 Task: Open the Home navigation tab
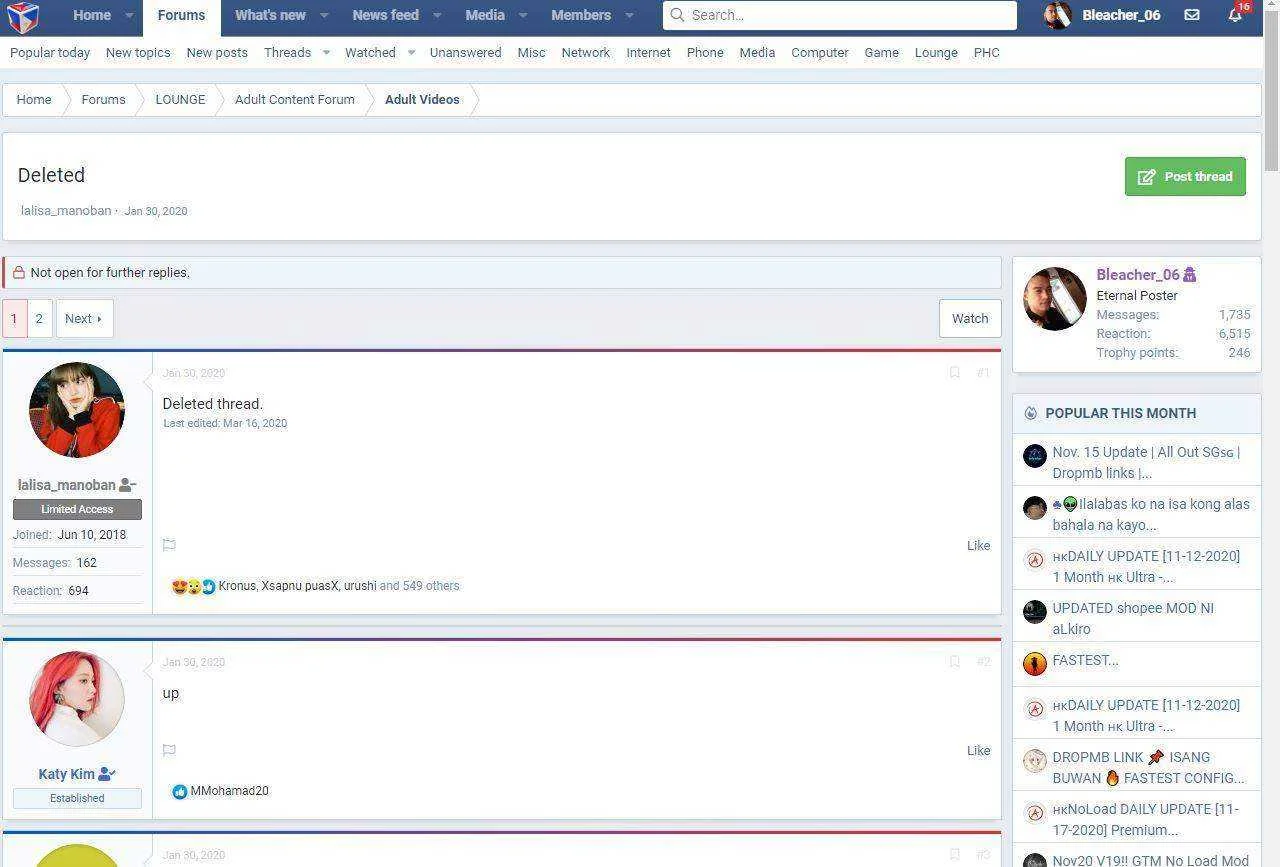coord(91,15)
